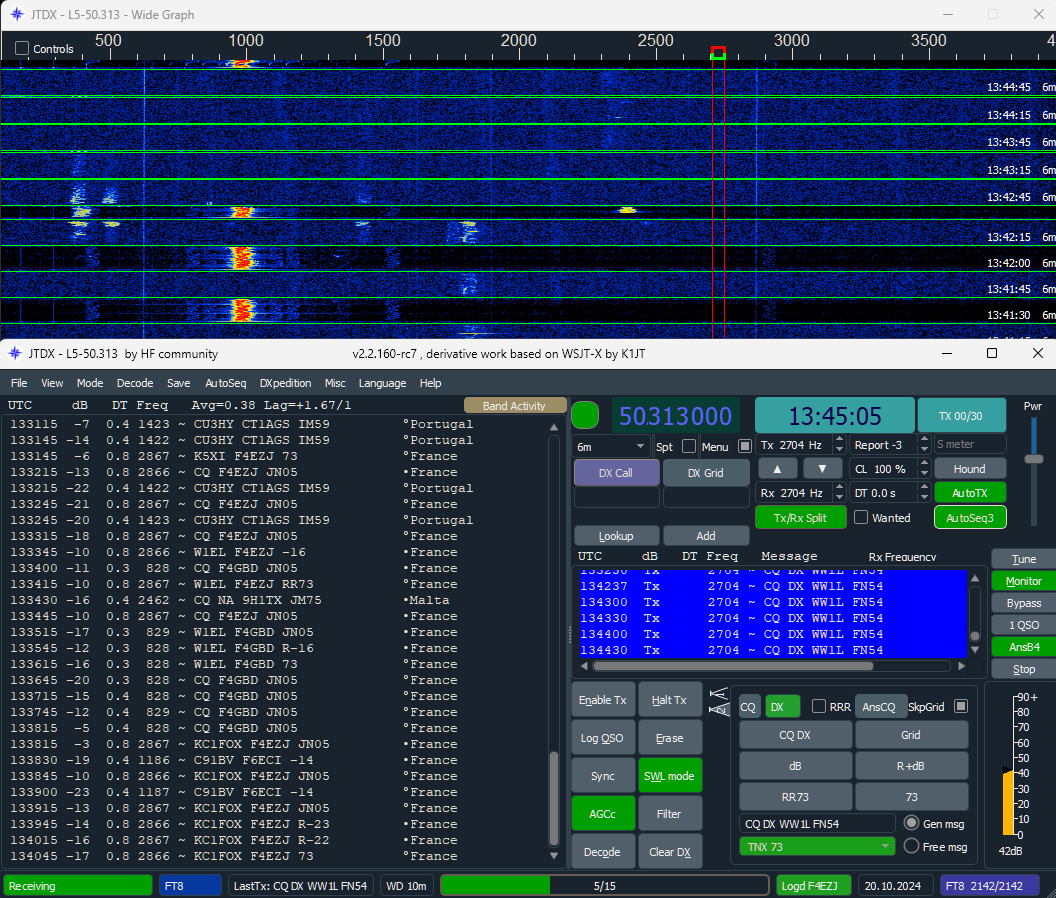This screenshot has width=1056, height=898.
Task: Open the Help menu
Action: (430, 383)
